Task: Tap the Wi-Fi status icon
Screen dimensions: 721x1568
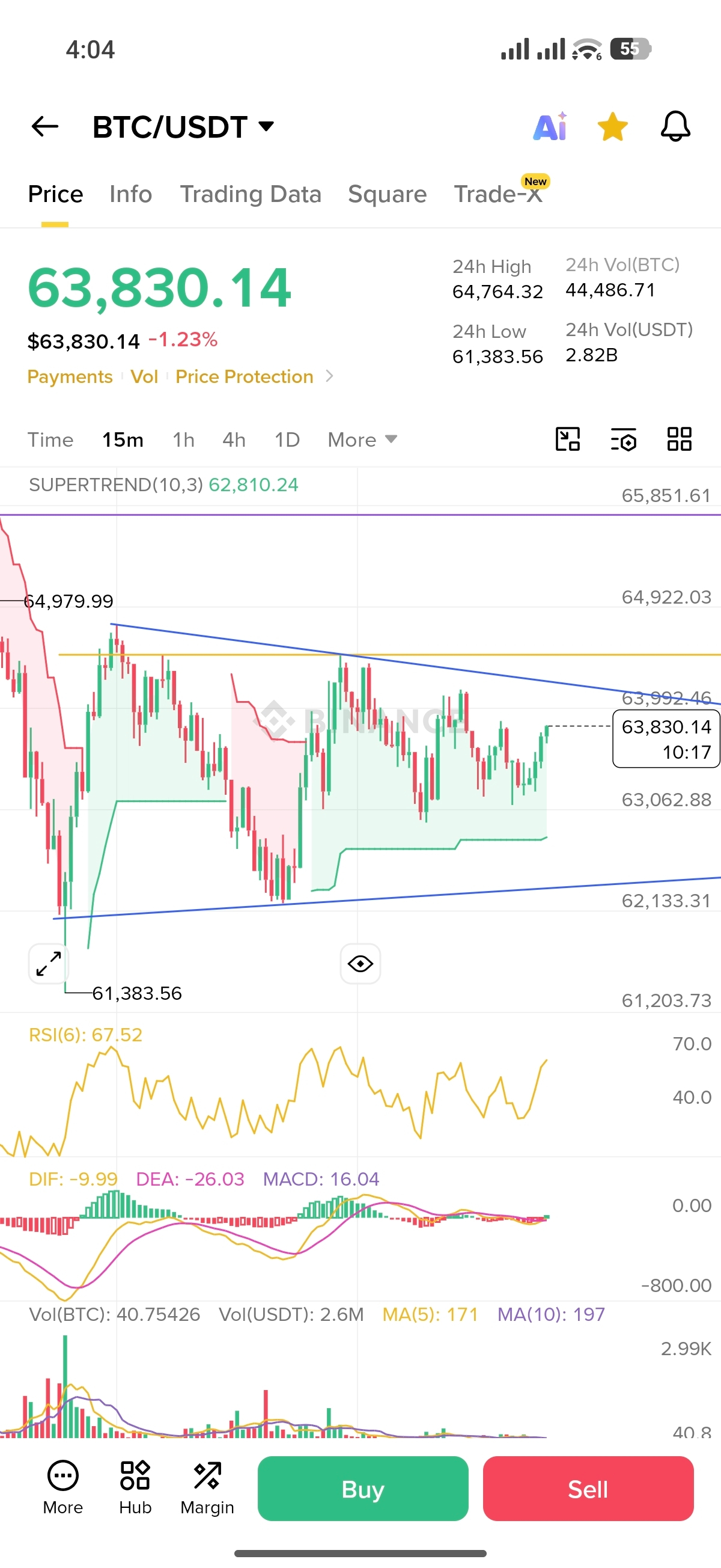Action: (587, 49)
